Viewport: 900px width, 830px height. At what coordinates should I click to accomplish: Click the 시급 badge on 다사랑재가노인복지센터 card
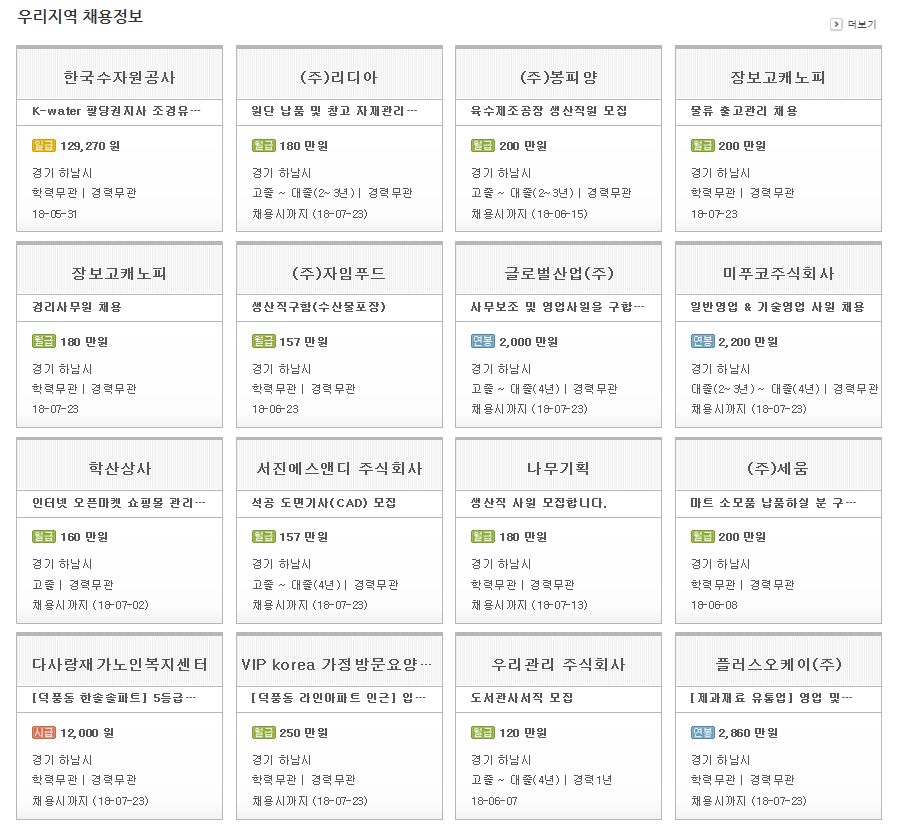(x=44, y=733)
